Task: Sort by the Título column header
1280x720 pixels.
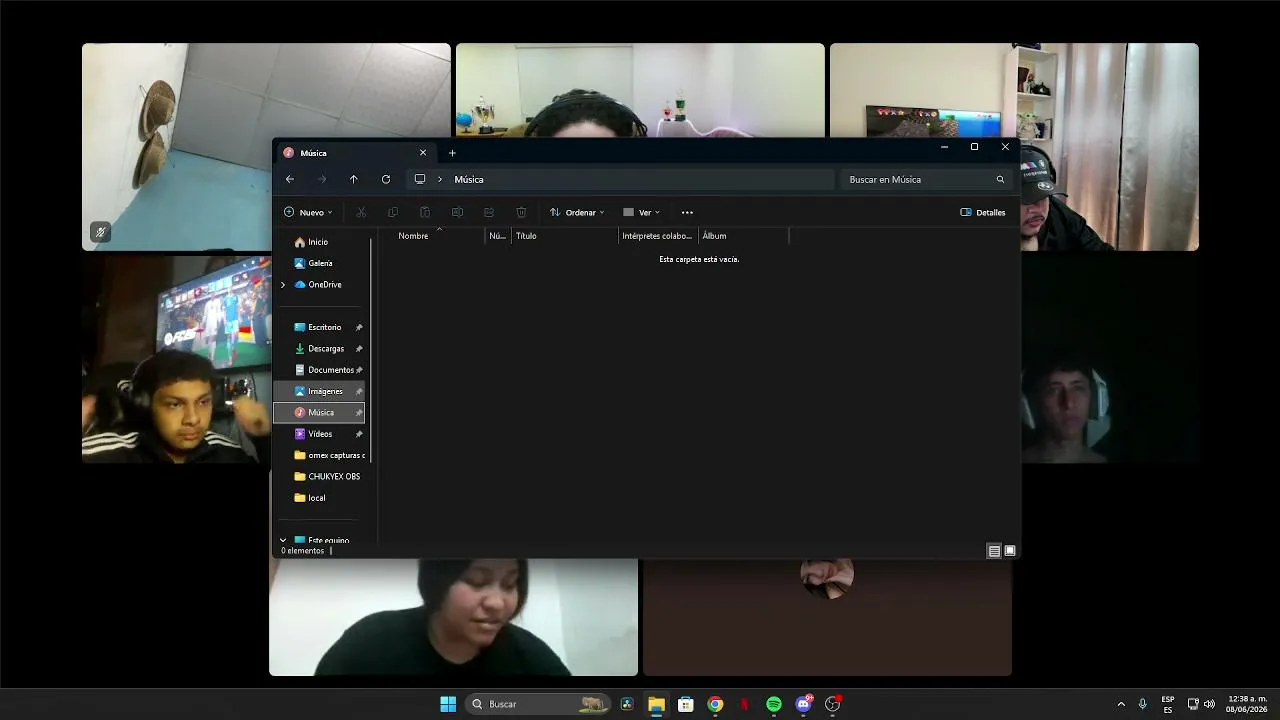Action: click(526, 236)
